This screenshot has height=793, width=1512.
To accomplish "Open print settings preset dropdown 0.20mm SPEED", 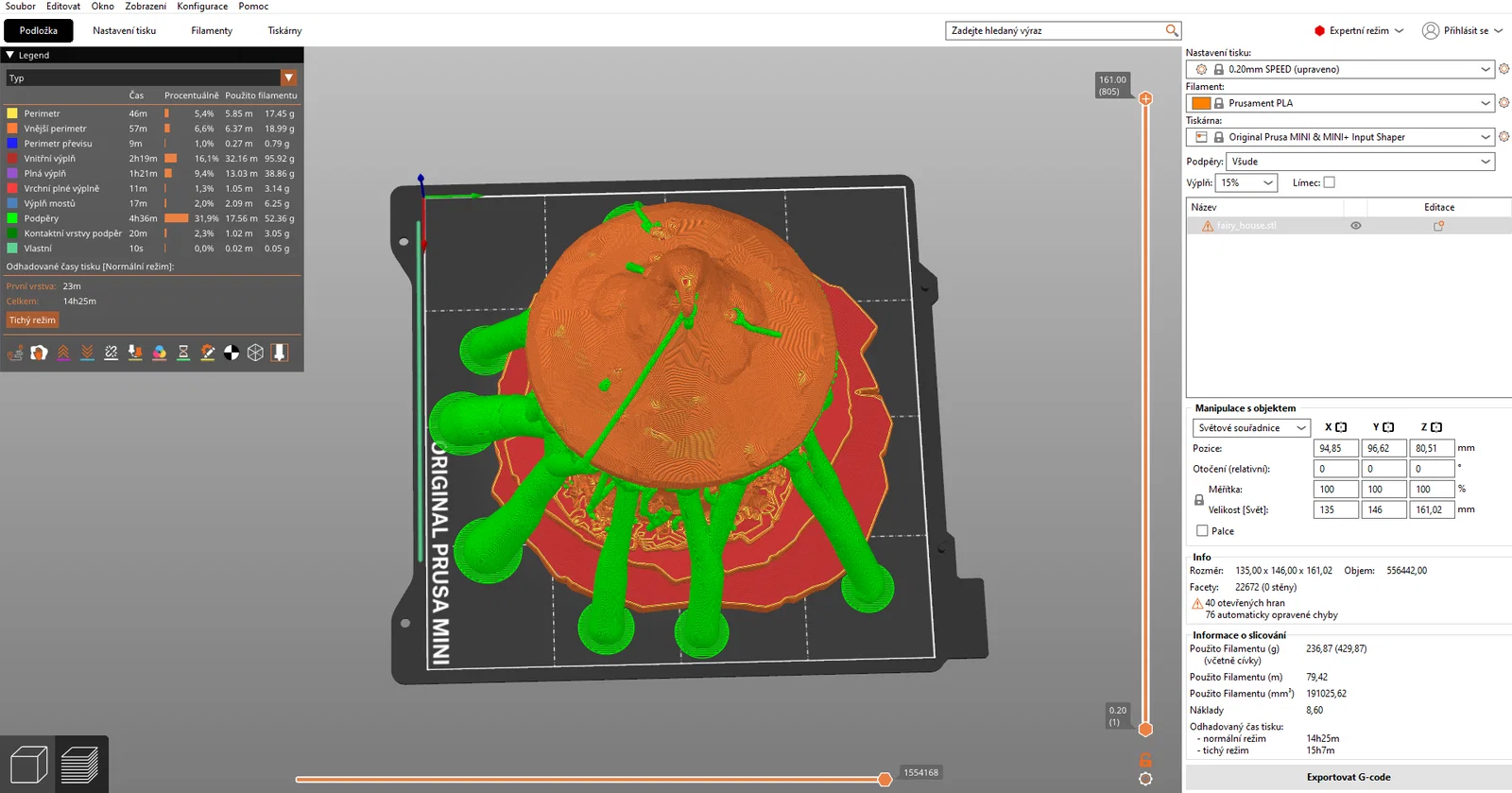I will tap(1340, 69).
